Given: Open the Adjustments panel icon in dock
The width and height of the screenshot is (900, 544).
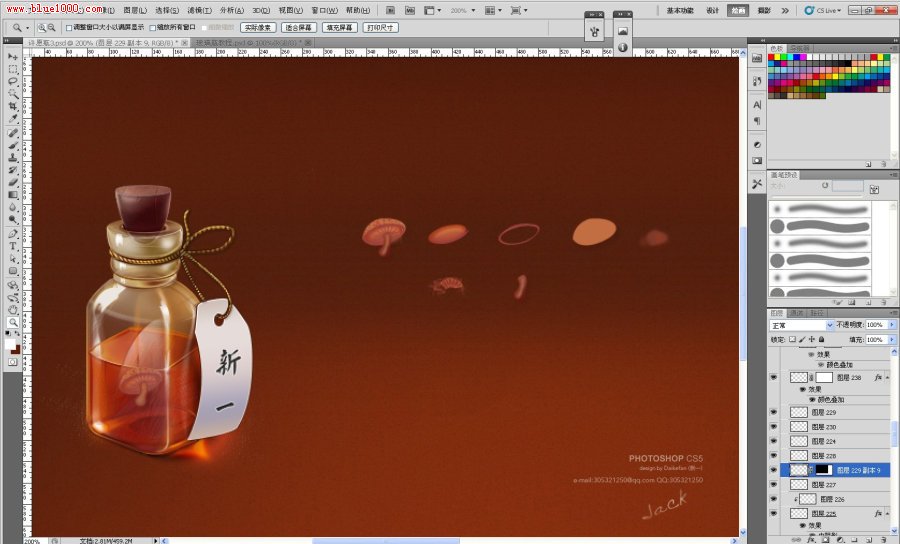Looking at the screenshot, I should coord(757,145).
